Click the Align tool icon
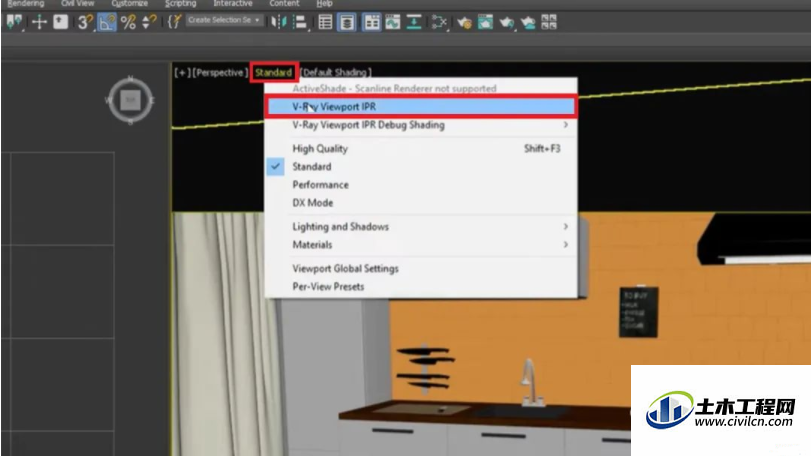 tap(300, 22)
